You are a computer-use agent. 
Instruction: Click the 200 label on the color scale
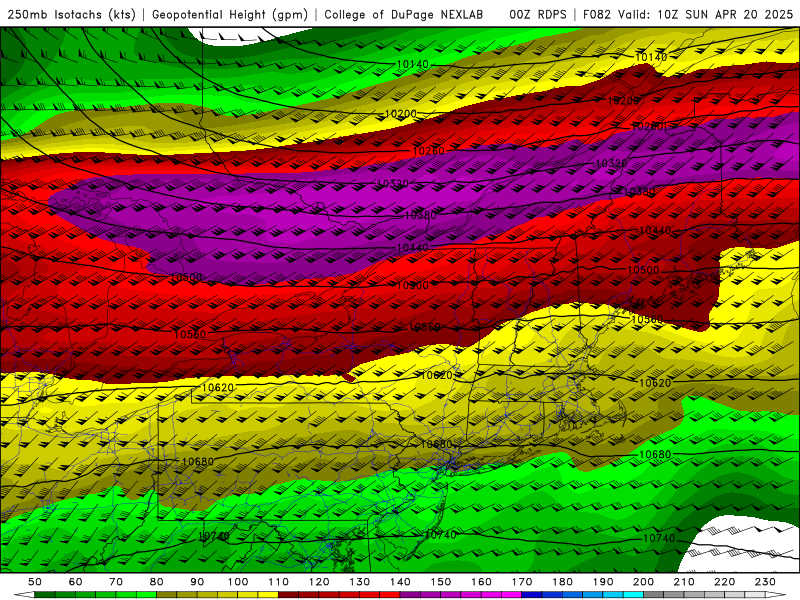[643, 582]
